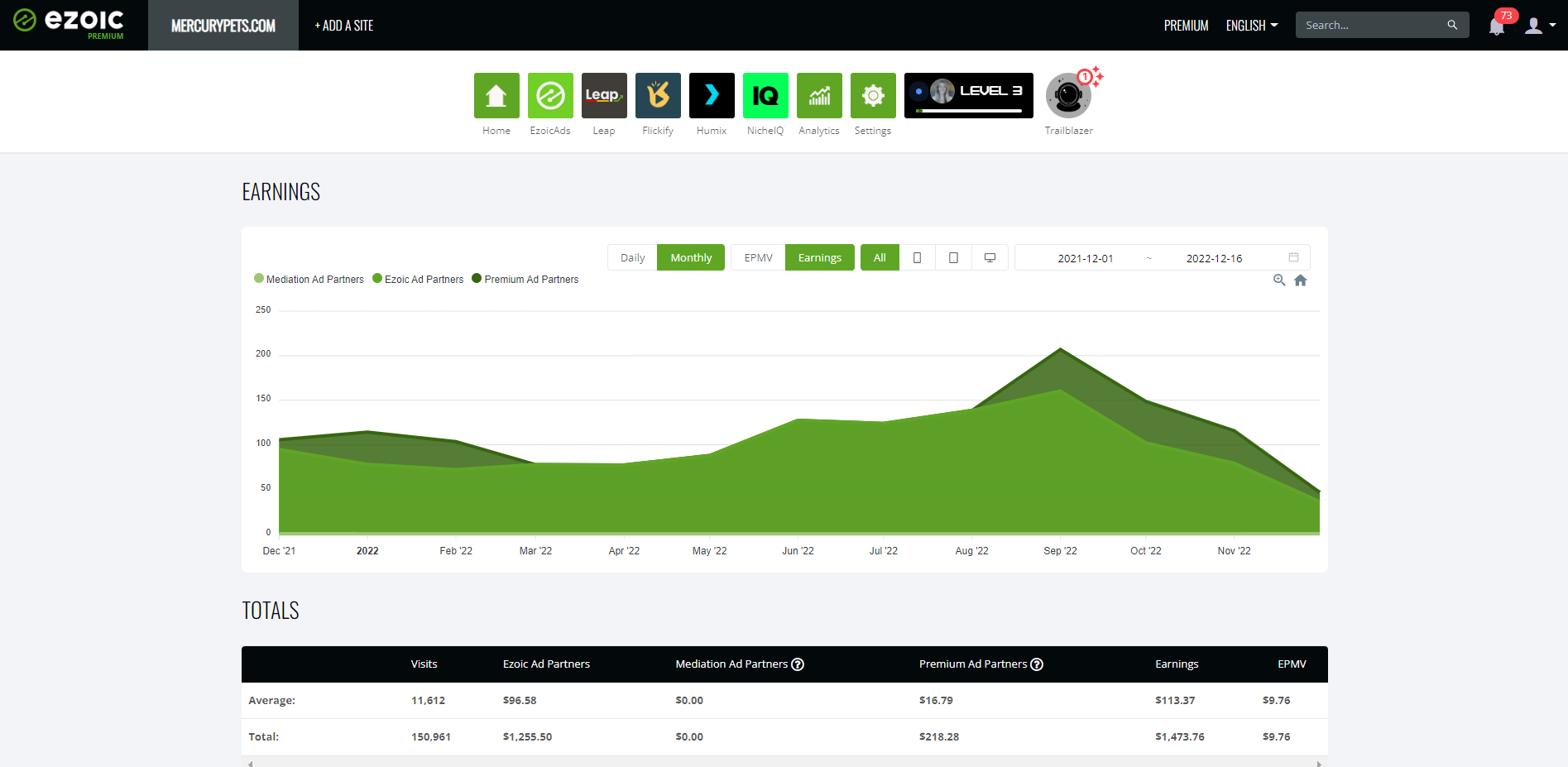Open the Level 3 progress badge
This screenshot has width=1568, height=767.
969,95
